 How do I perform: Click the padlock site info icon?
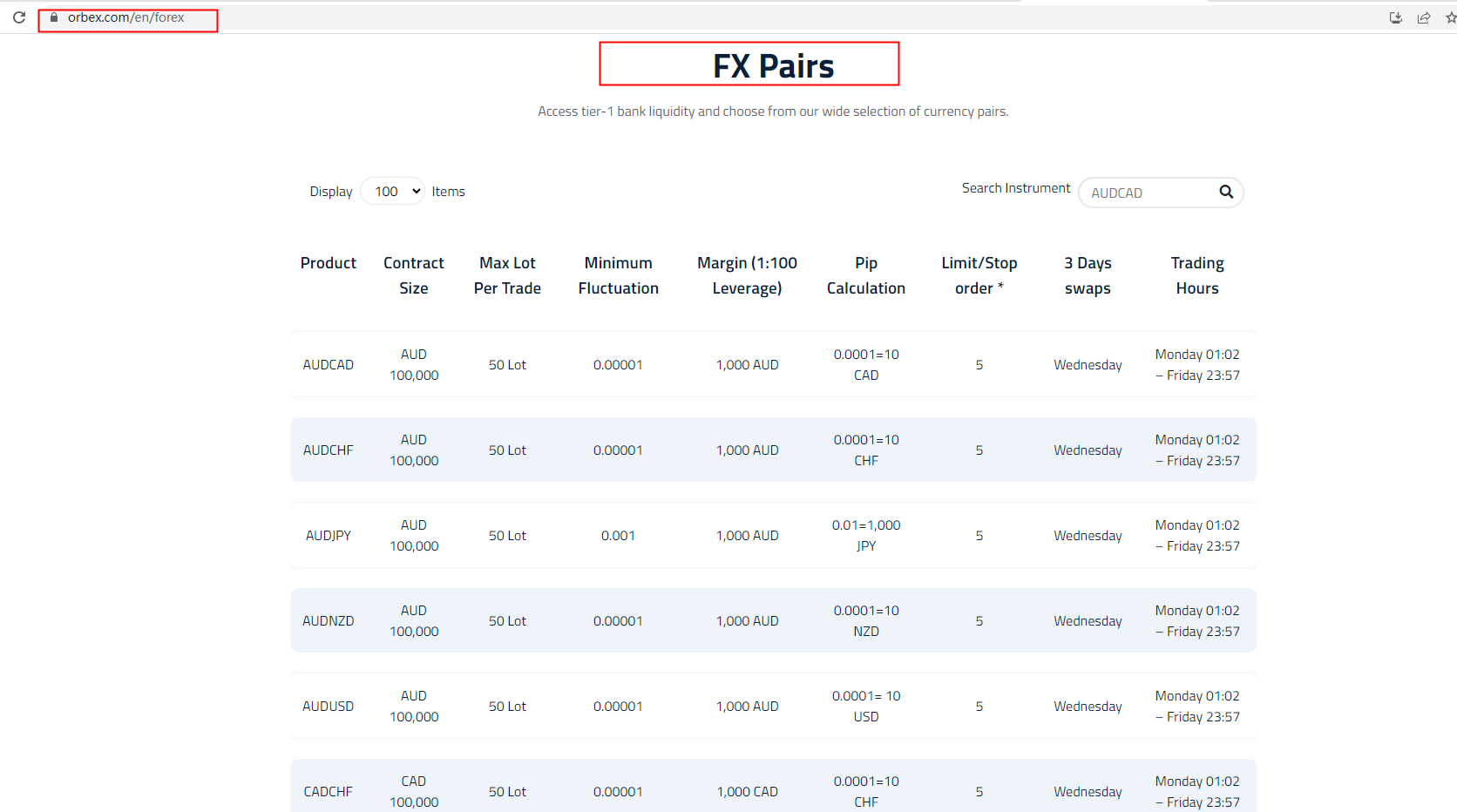tap(54, 17)
